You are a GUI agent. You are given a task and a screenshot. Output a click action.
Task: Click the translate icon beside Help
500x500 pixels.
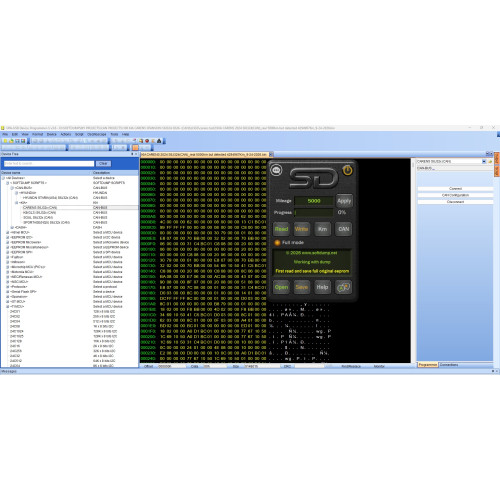[x=343, y=287]
